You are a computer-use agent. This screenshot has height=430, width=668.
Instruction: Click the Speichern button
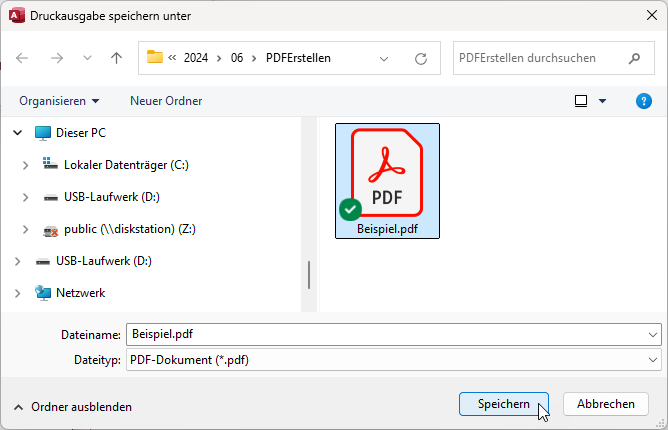tap(504, 404)
